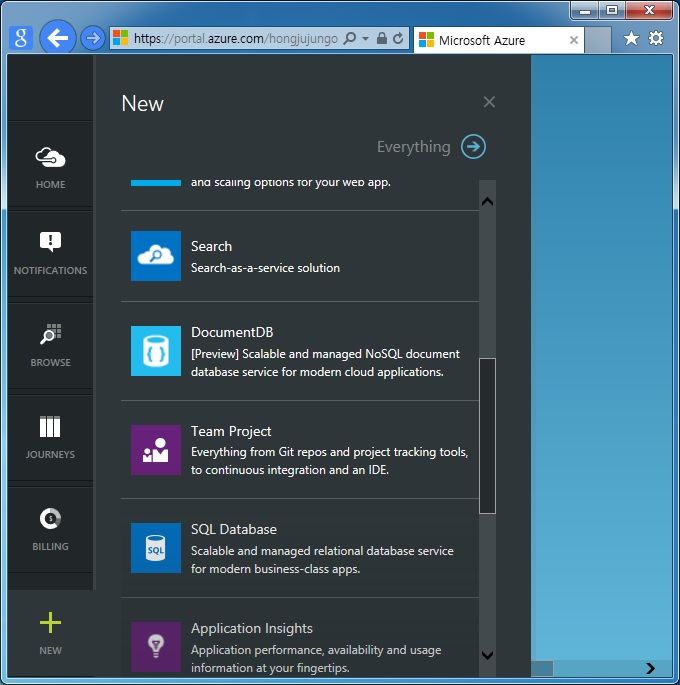Click the security lock icon

click(382, 38)
